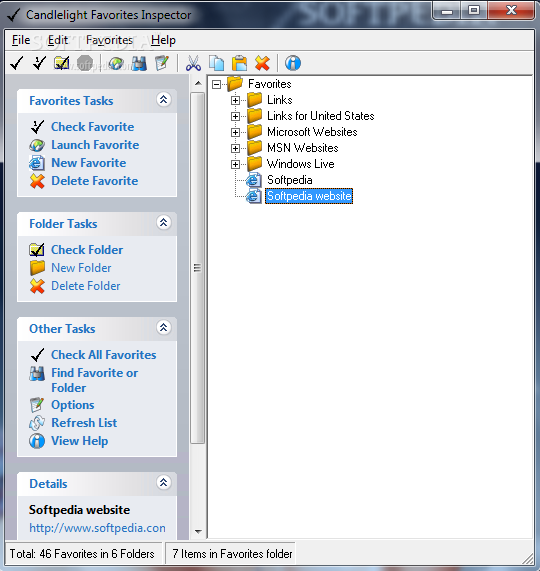The image size is (540, 571).
Task: Click the Paste clipboard toolbar icon
Action: (x=239, y=63)
